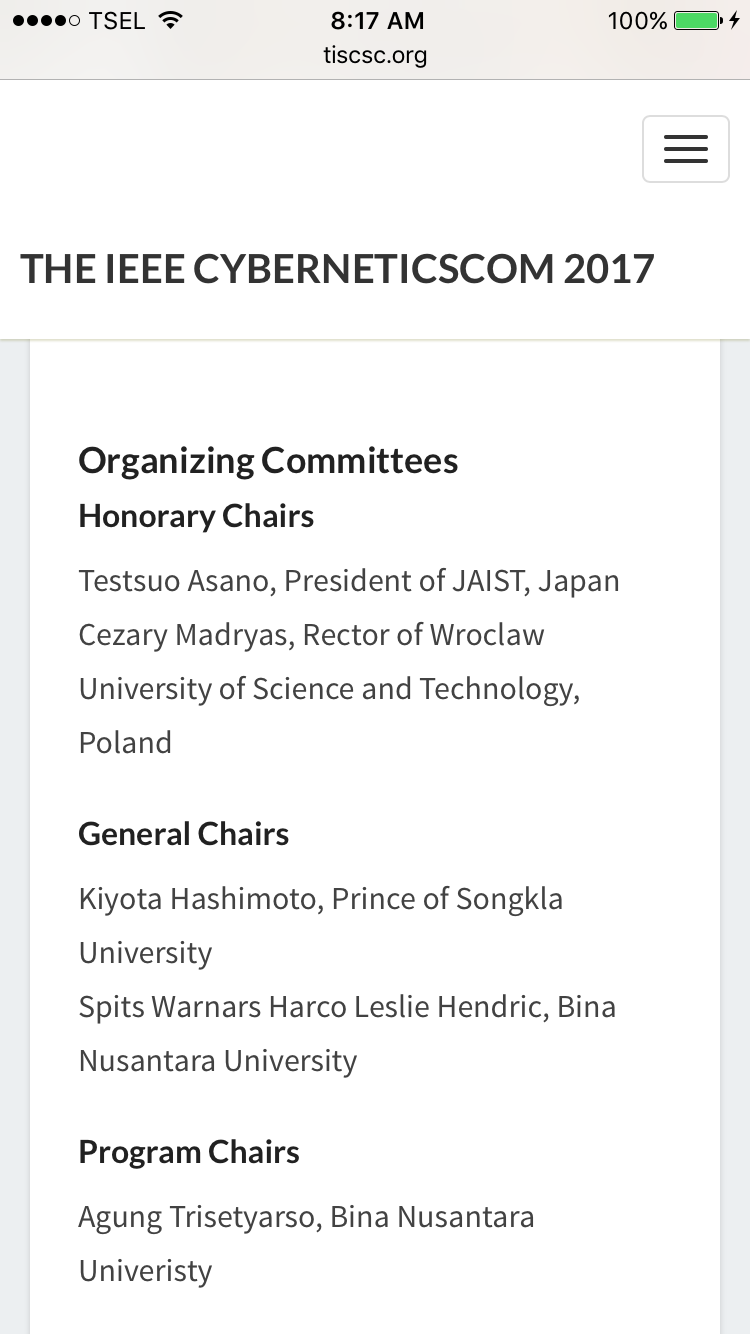This screenshot has height=1334, width=750.
Task: Click THE IEEE CYBERNETICSCOM 2017 site title
Action: [x=337, y=269]
